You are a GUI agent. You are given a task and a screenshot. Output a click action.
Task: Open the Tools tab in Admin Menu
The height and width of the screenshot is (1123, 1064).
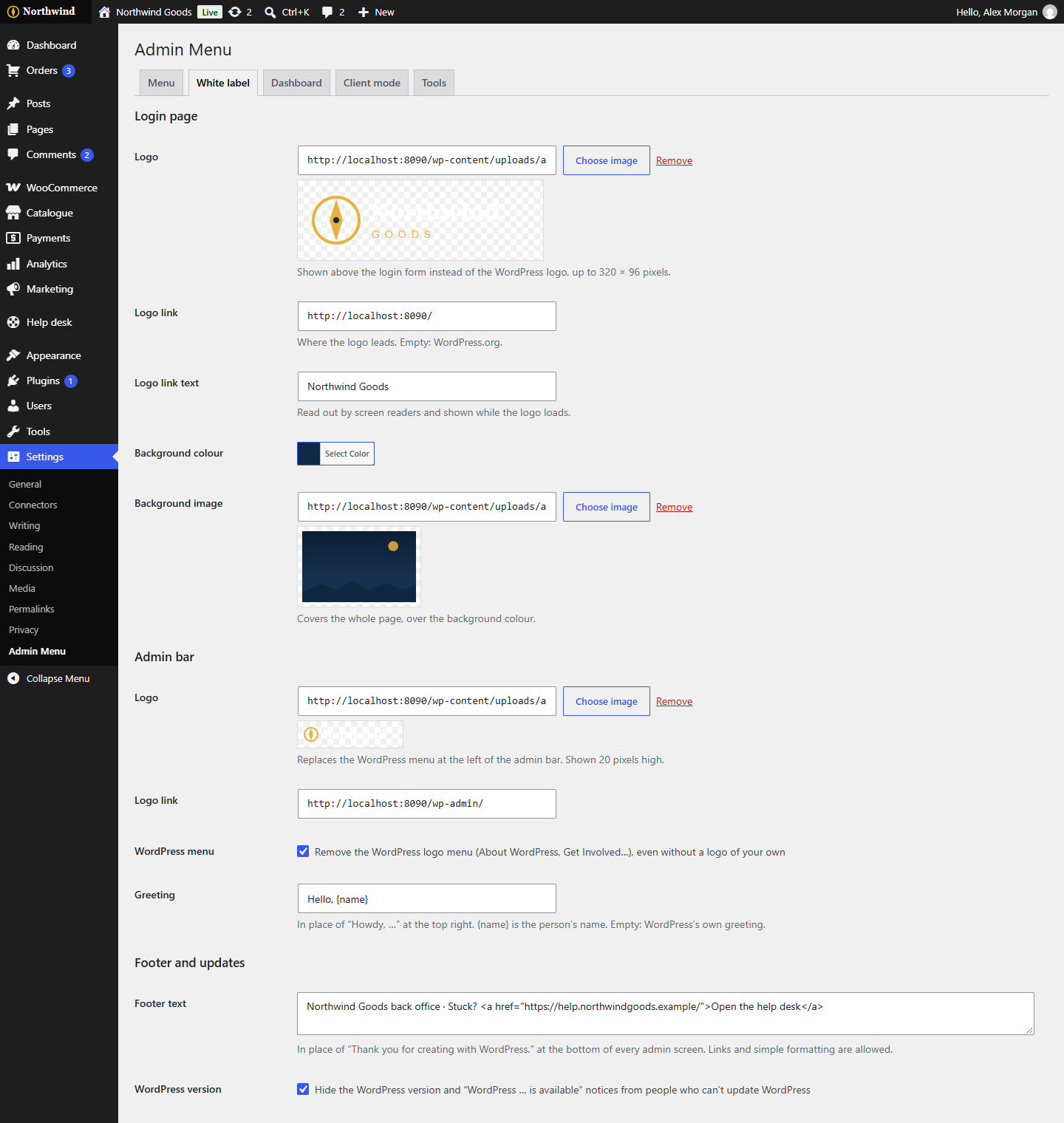tap(434, 83)
